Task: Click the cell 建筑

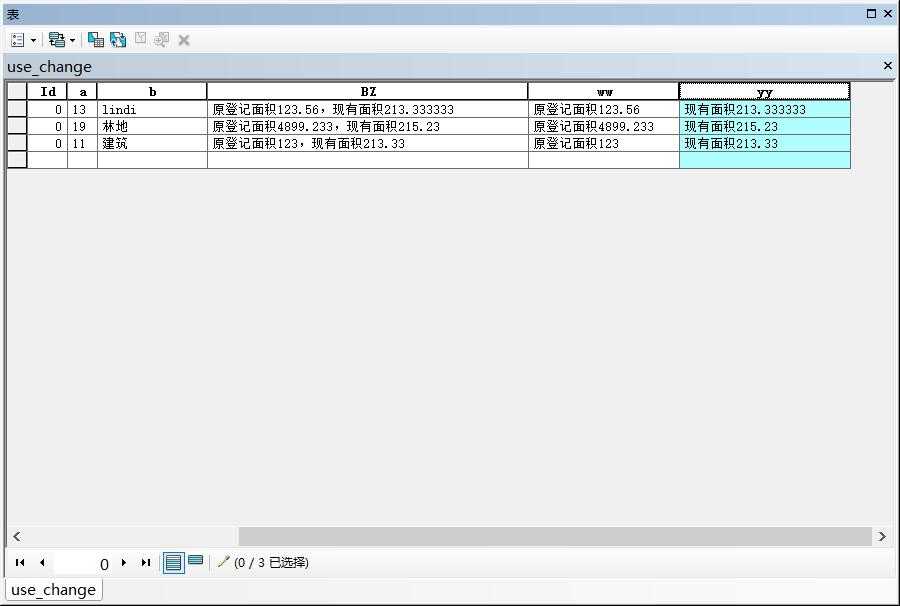Action: [152, 143]
